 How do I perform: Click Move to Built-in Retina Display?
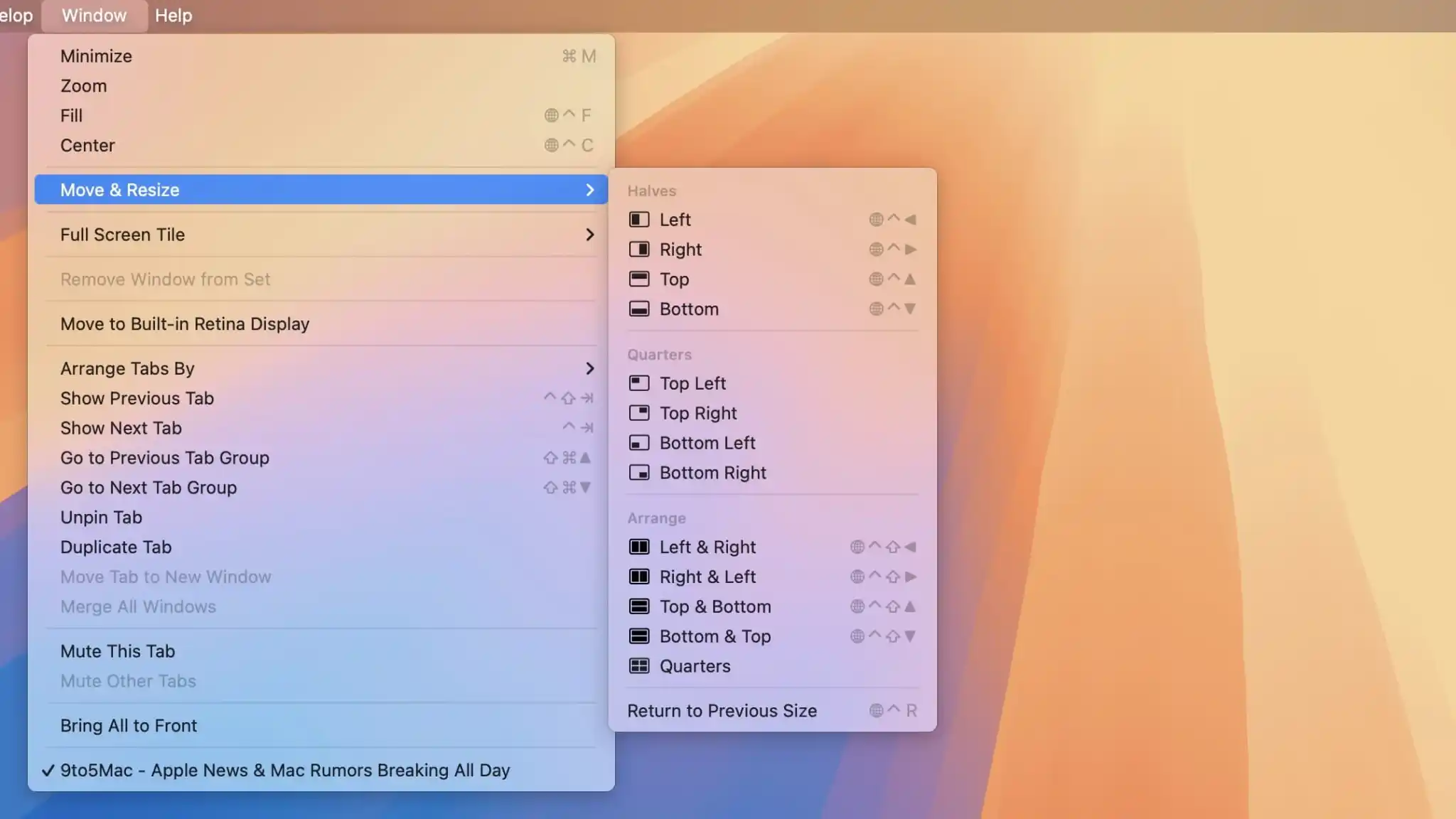[185, 324]
